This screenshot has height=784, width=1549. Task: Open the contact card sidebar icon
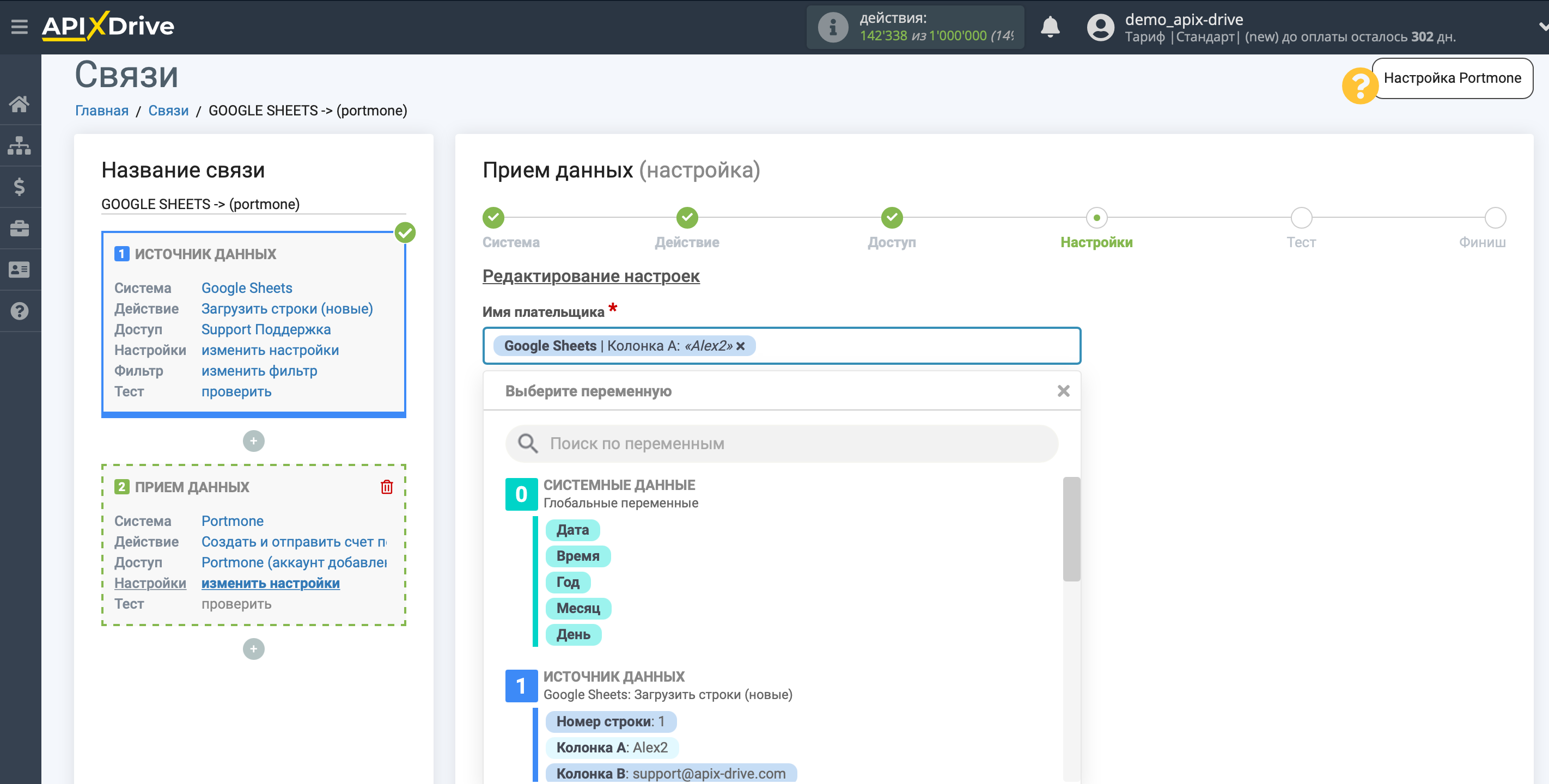point(19,270)
